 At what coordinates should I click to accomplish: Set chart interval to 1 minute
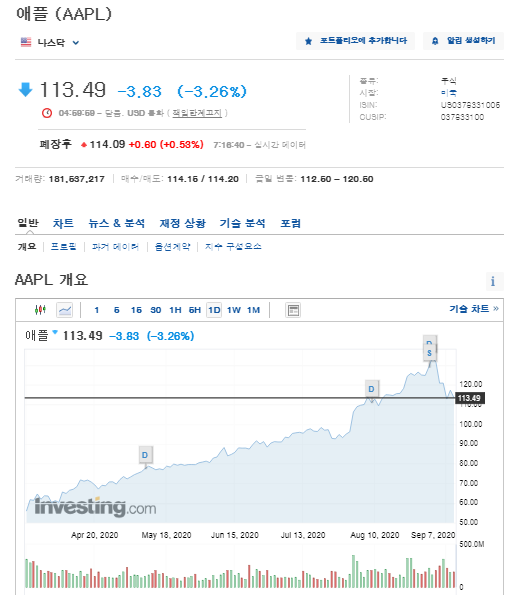tap(97, 310)
